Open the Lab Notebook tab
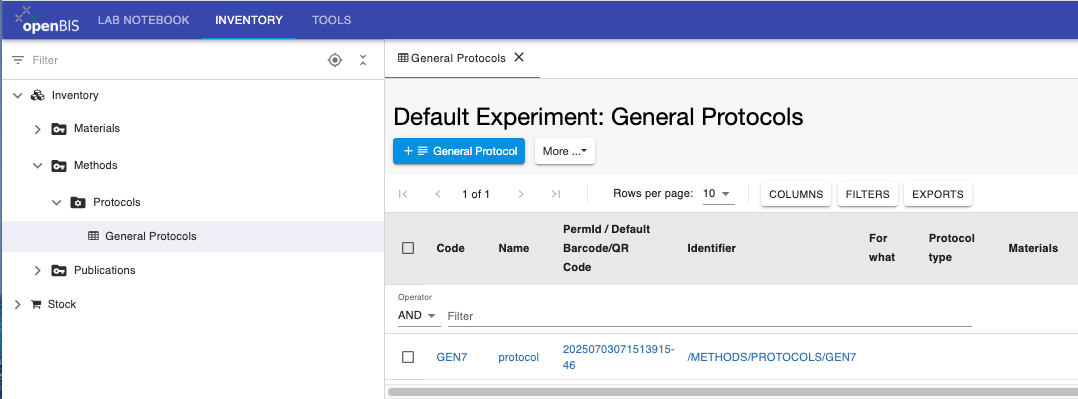This screenshot has width=1078, height=399. tap(143, 20)
